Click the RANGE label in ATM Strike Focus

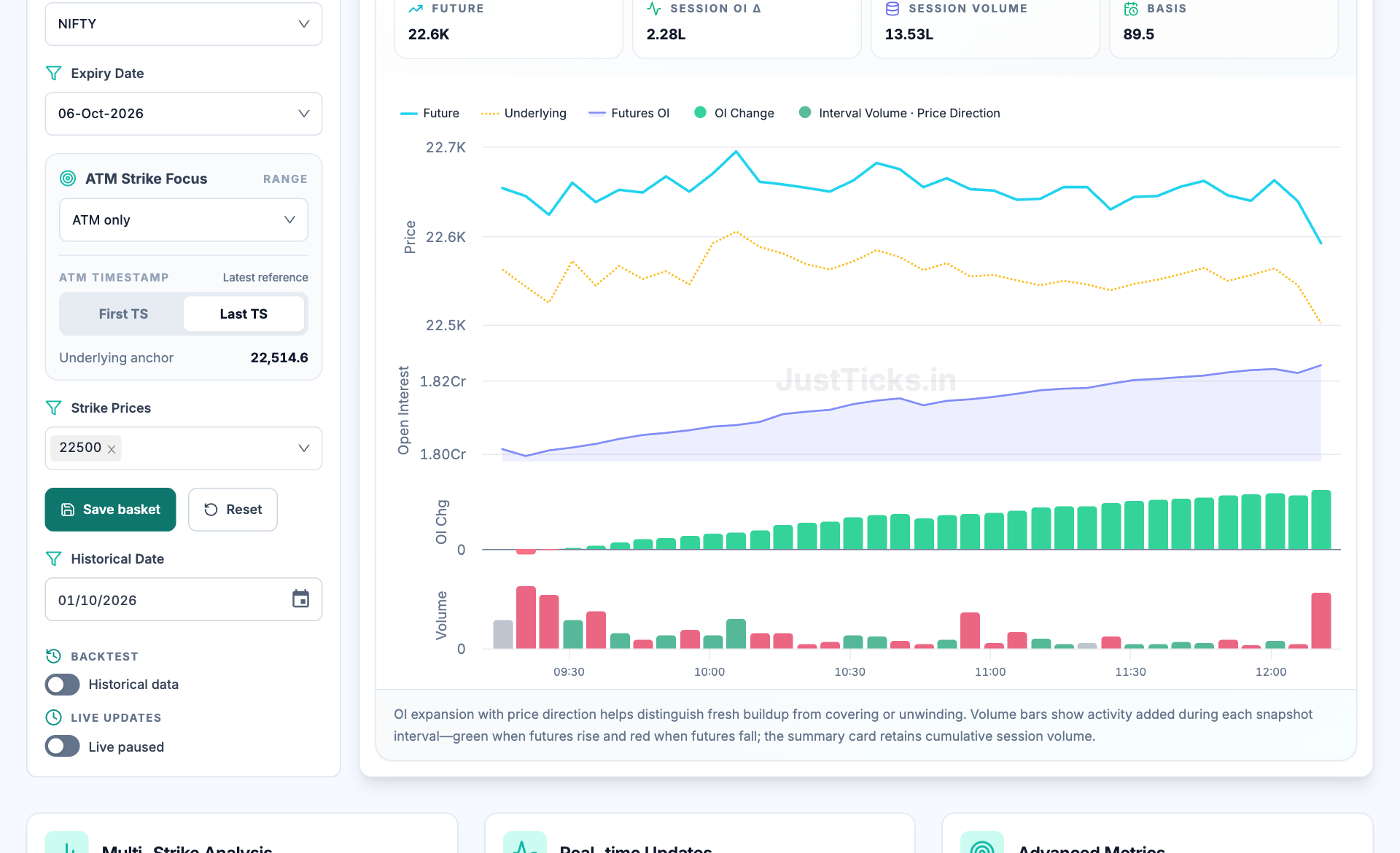[x=285, y=179]
